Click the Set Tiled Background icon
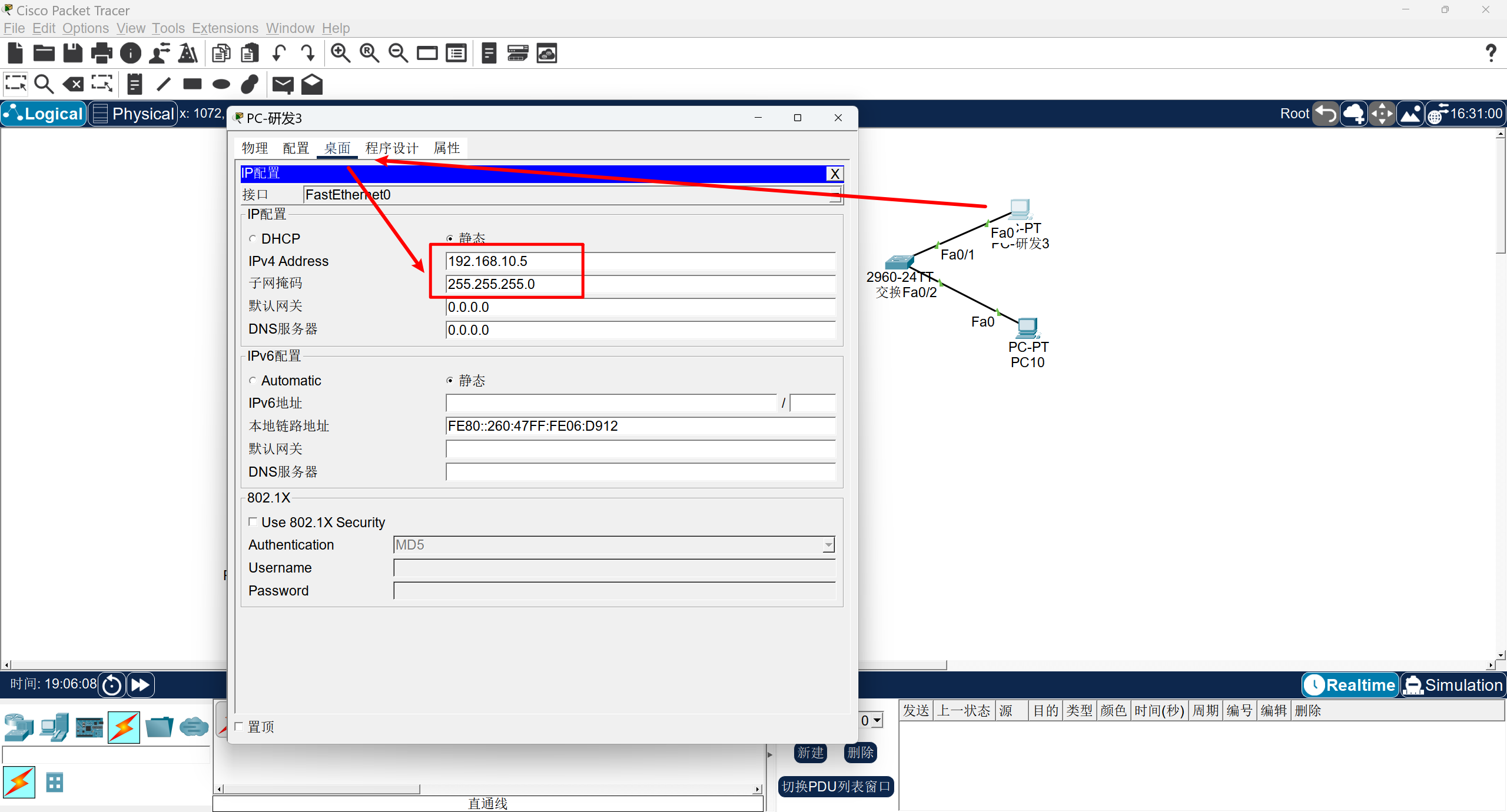The height and width of the screenshot is (812, 1507). (x=1410, y=114)
